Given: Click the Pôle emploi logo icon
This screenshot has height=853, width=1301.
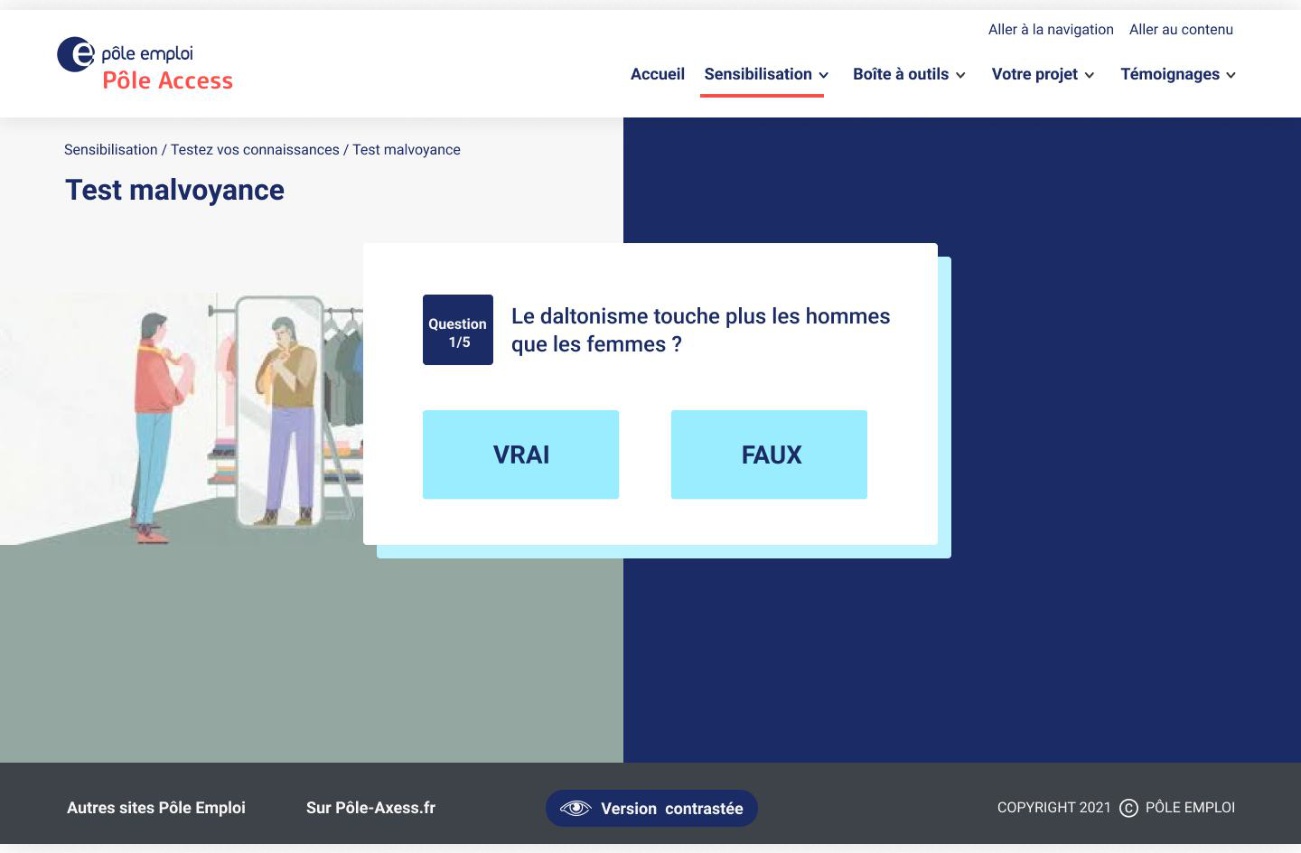Looking at the screenshot, I should (x=76, y=55).
